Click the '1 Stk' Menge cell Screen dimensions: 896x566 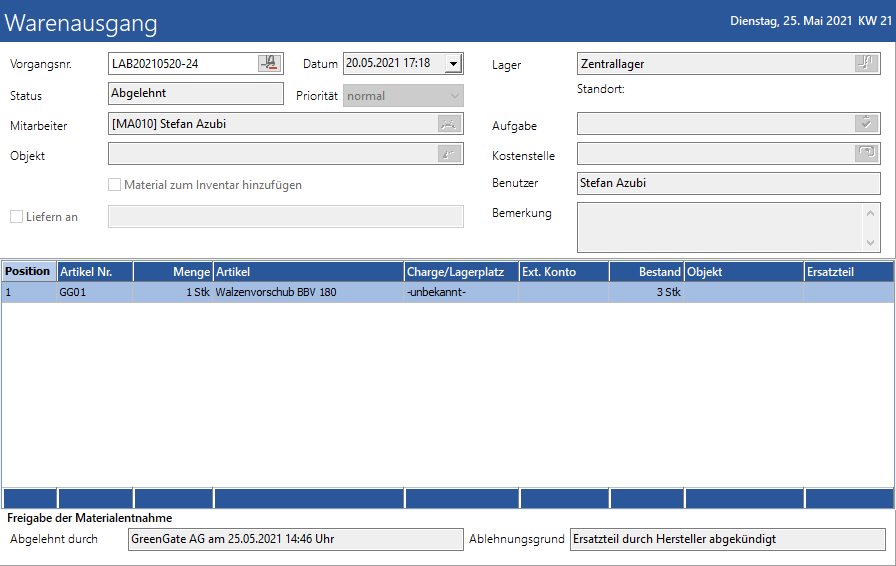174,292
